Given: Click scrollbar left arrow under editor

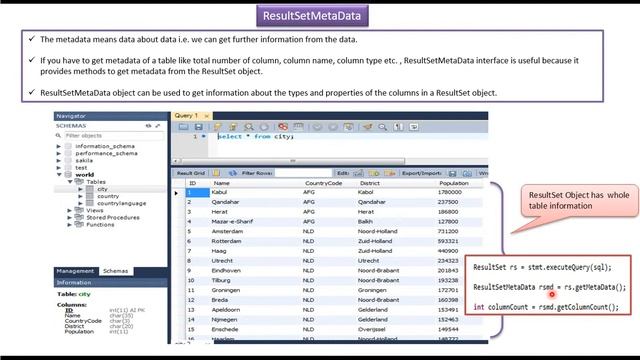Looking at the screenshot, I should tap(176, 161).
